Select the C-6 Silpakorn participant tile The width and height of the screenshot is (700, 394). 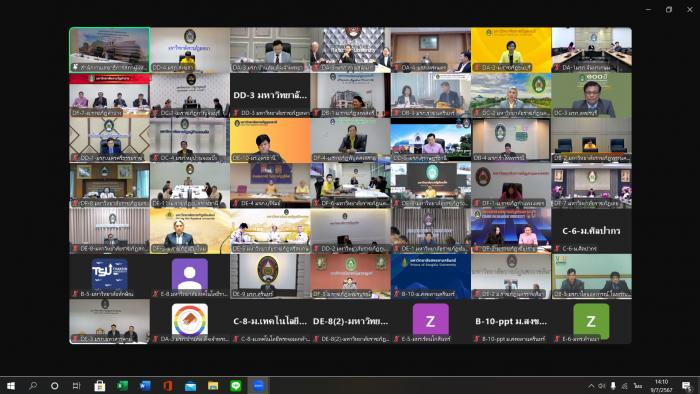coord(592,231)
